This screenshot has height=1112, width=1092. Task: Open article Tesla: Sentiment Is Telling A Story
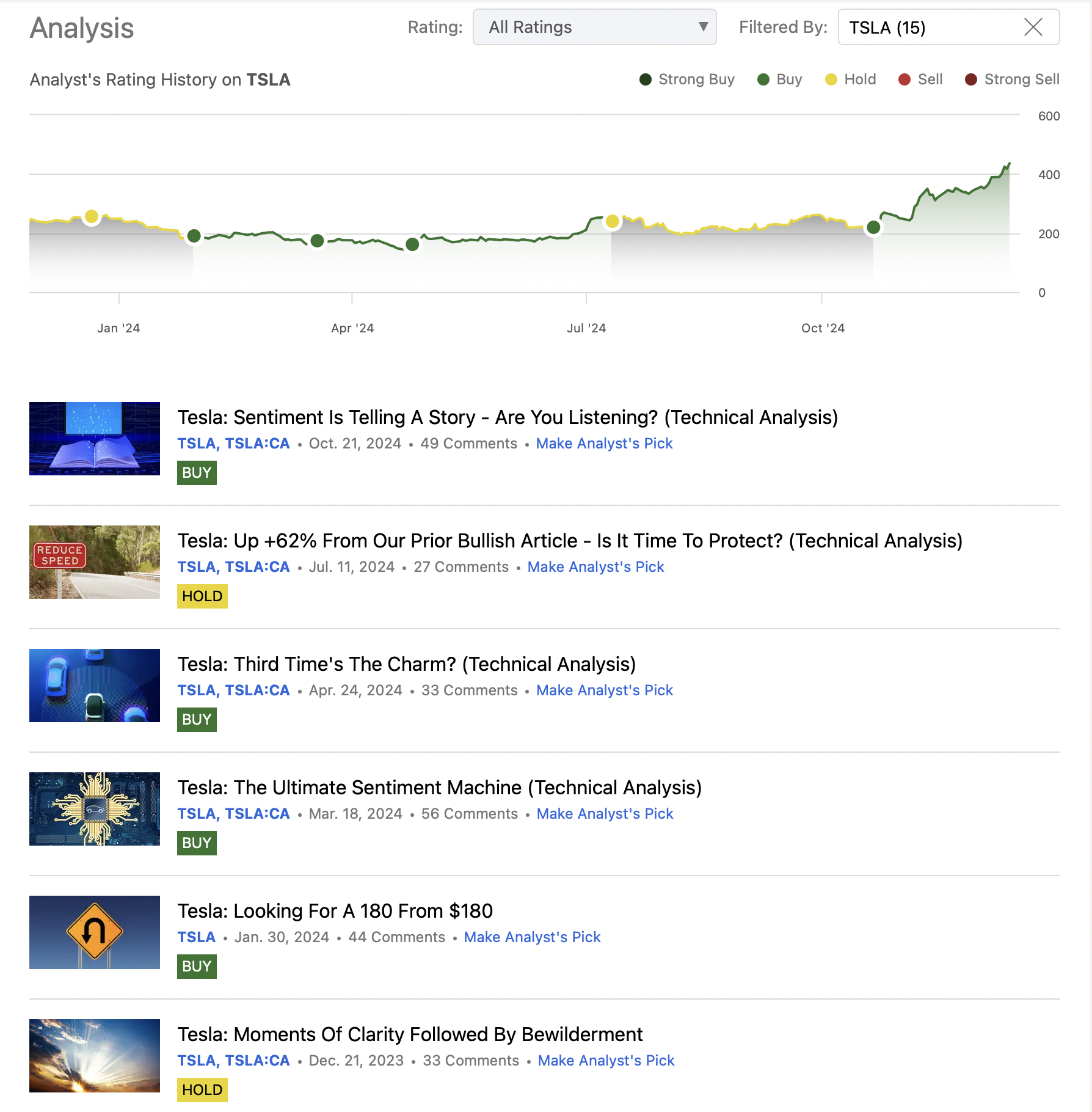tap(508, 417)
